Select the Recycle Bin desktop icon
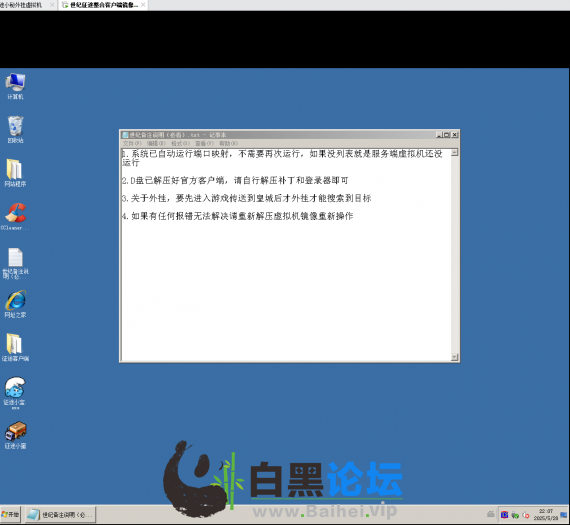570x525 pixels. 15,129
